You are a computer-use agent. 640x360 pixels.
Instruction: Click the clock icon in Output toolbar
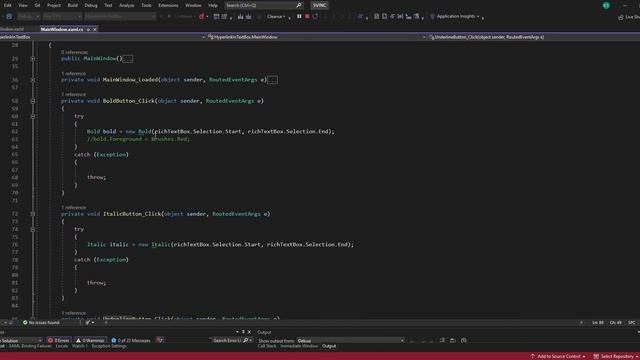point(464,340)
